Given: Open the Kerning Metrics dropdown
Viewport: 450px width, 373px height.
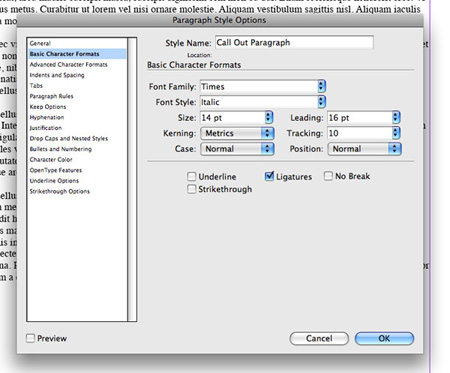Looking at the screenshot, I should pos(237,133).
